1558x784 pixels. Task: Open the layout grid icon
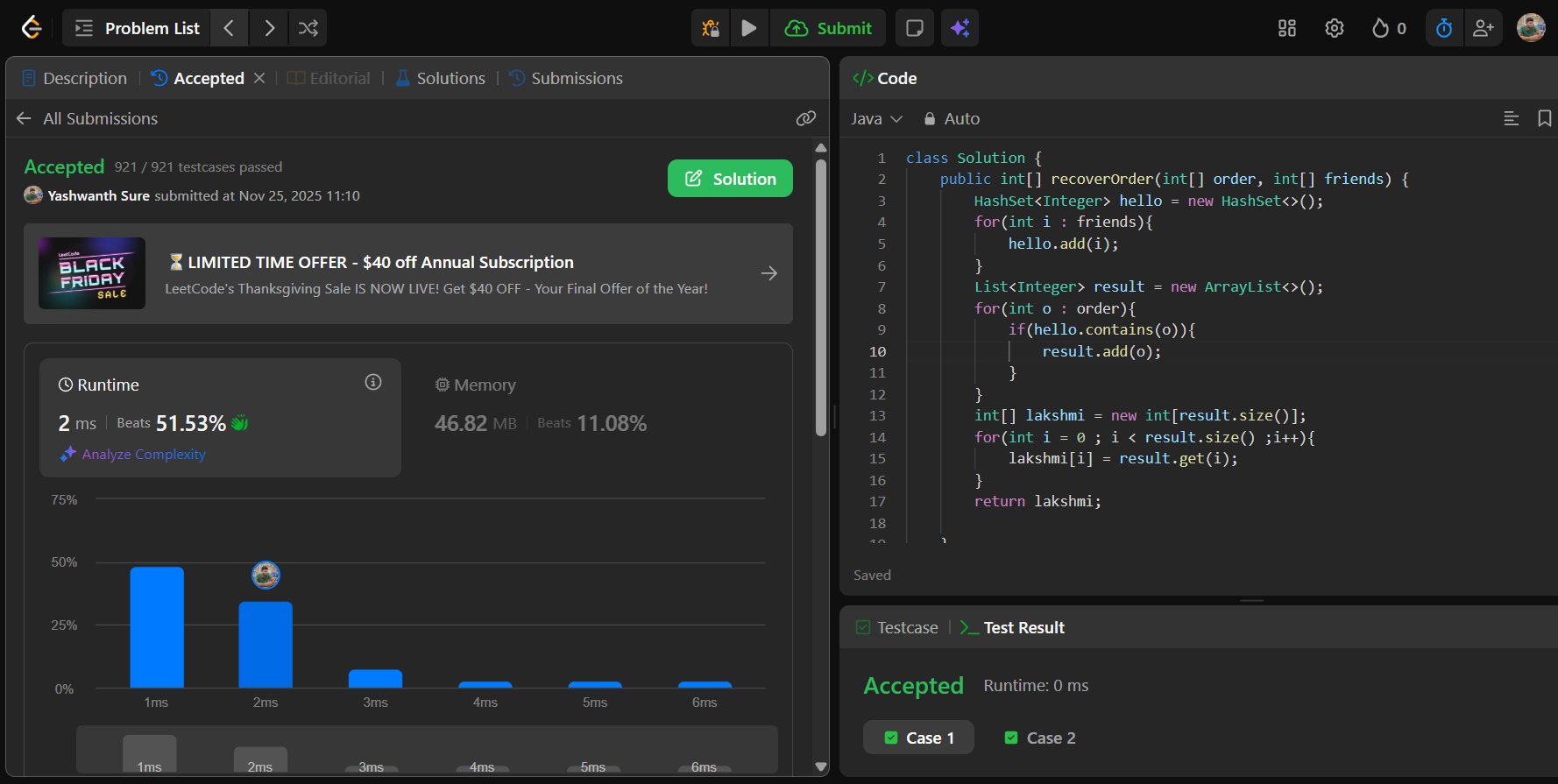1286,28
